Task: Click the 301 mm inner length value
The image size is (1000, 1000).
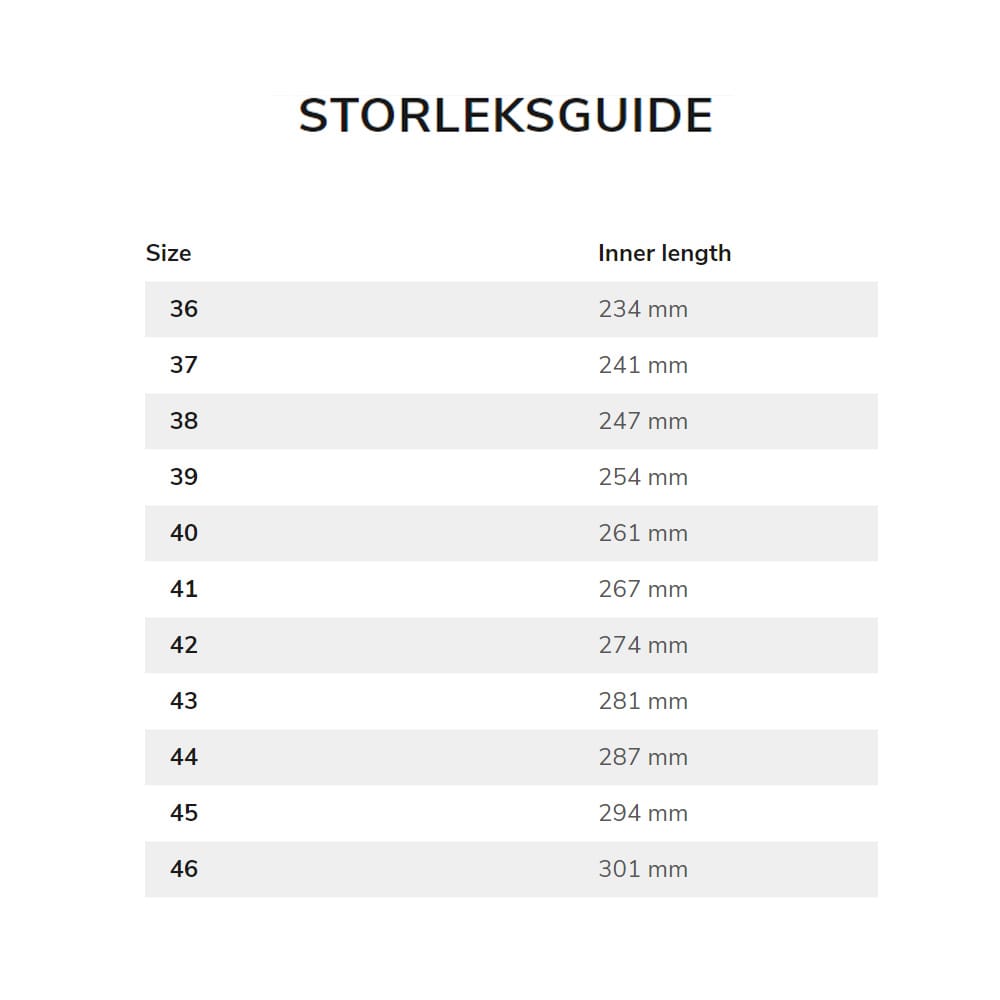Action: [x=643, y=869]
